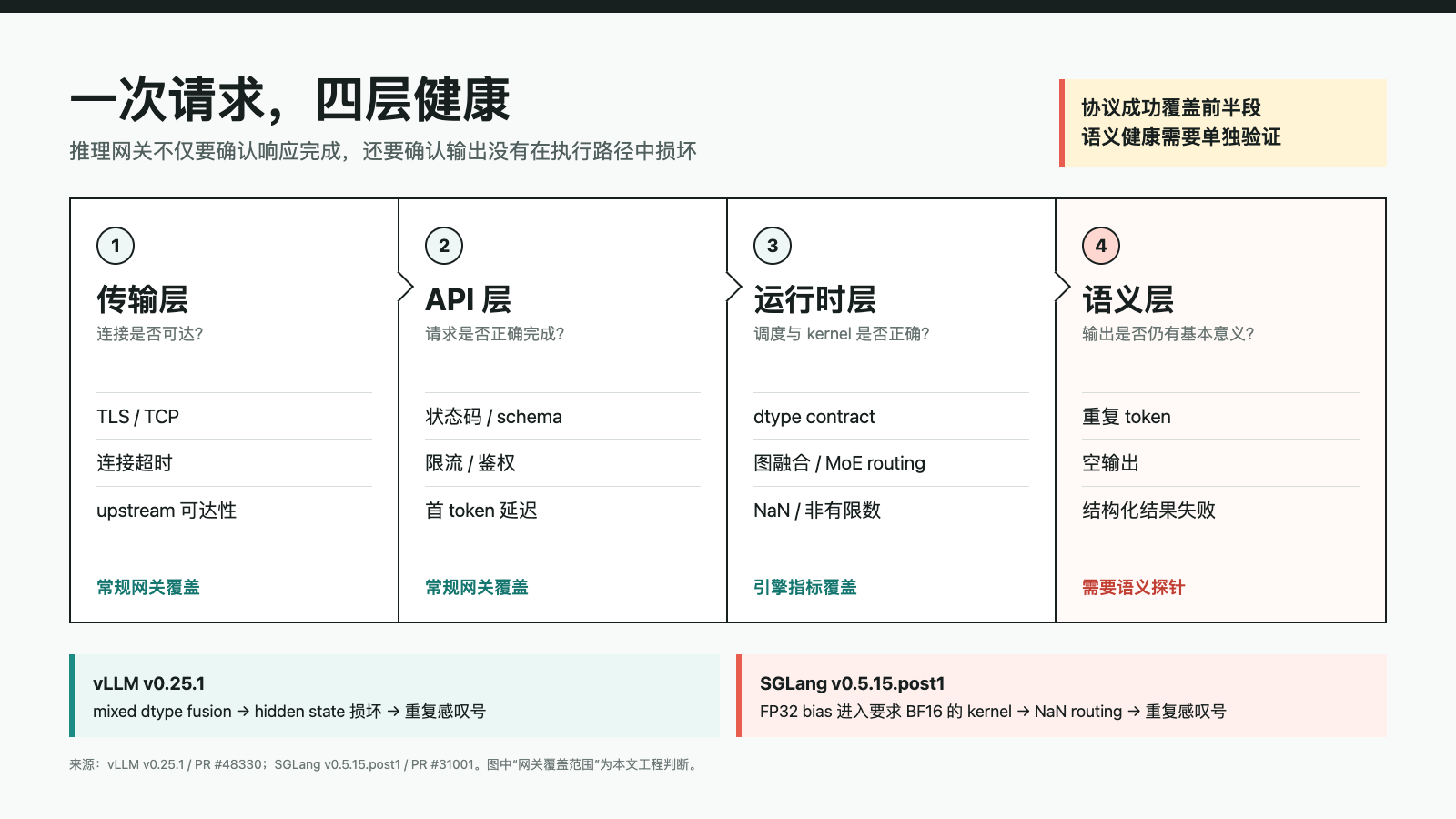
Task: Click the 引擎指标覆盖 label
Action: 805,588
